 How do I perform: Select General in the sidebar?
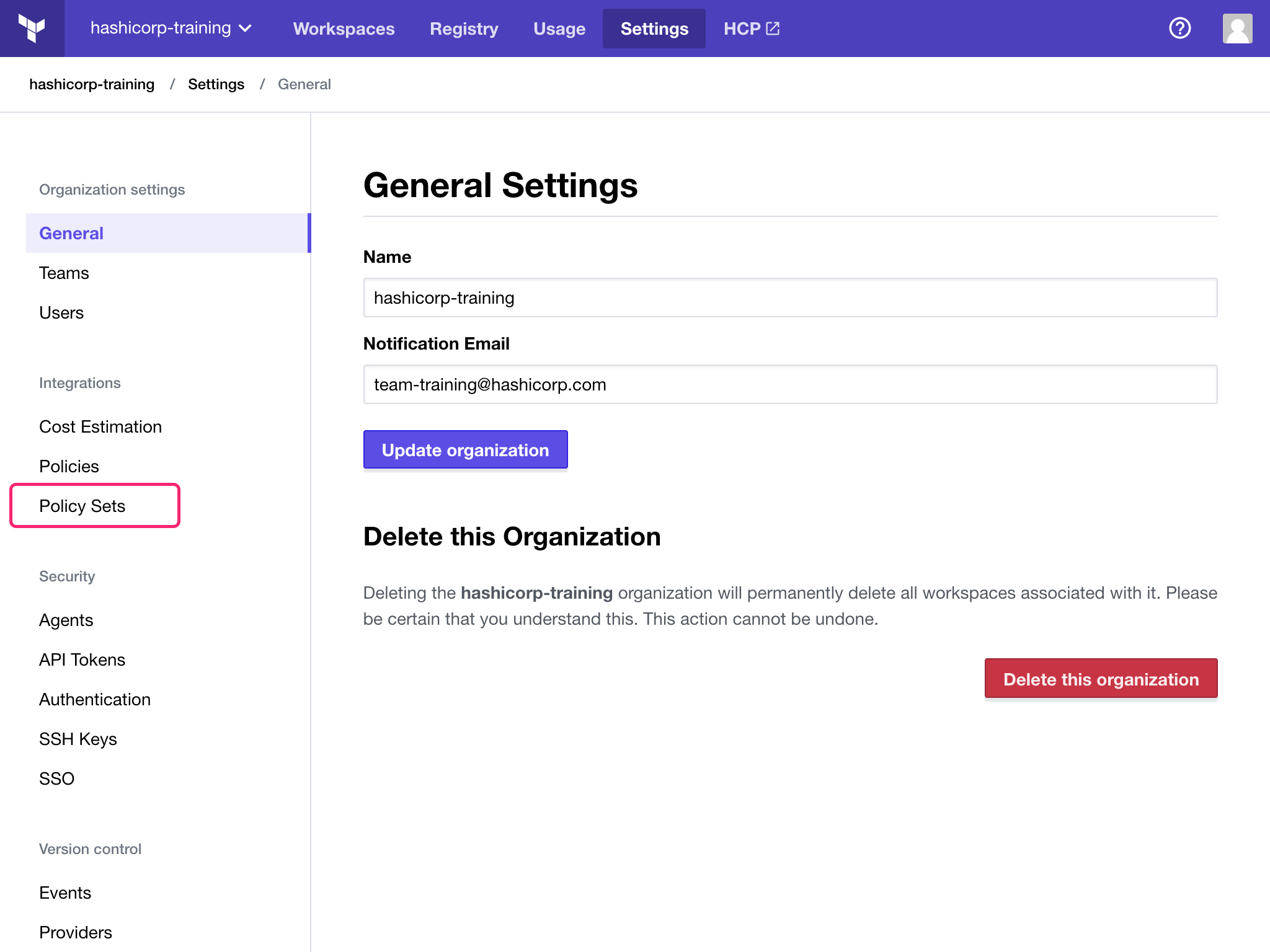point(168,233)
